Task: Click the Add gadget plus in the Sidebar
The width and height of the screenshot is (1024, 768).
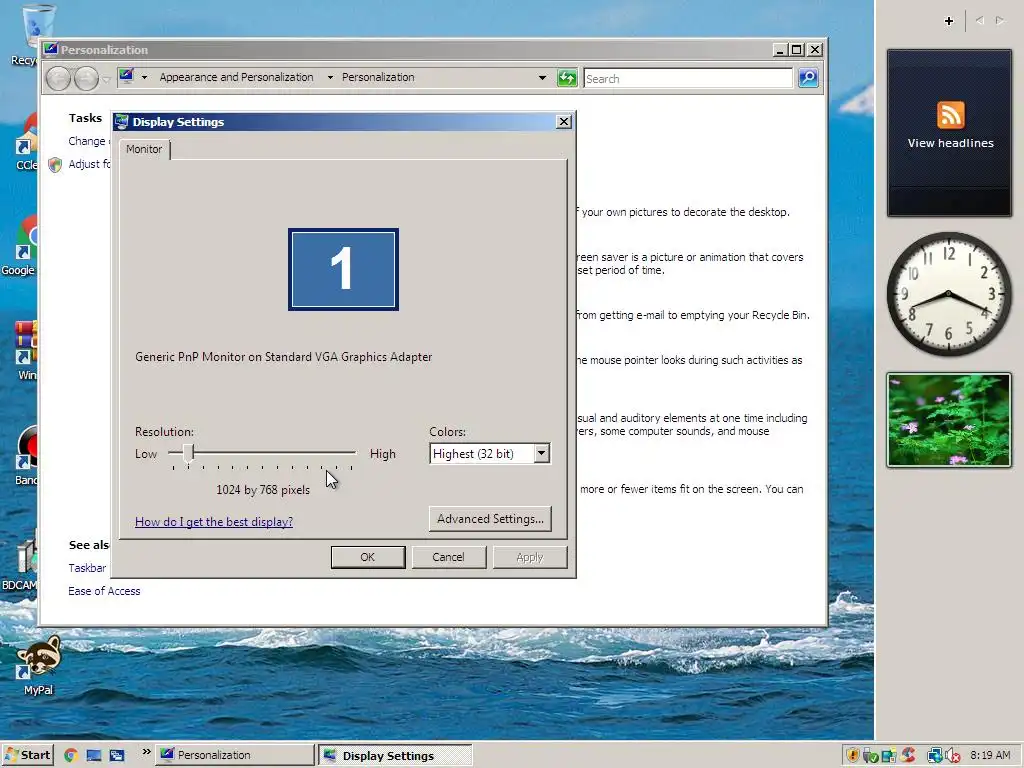Action: click(949, 21)
